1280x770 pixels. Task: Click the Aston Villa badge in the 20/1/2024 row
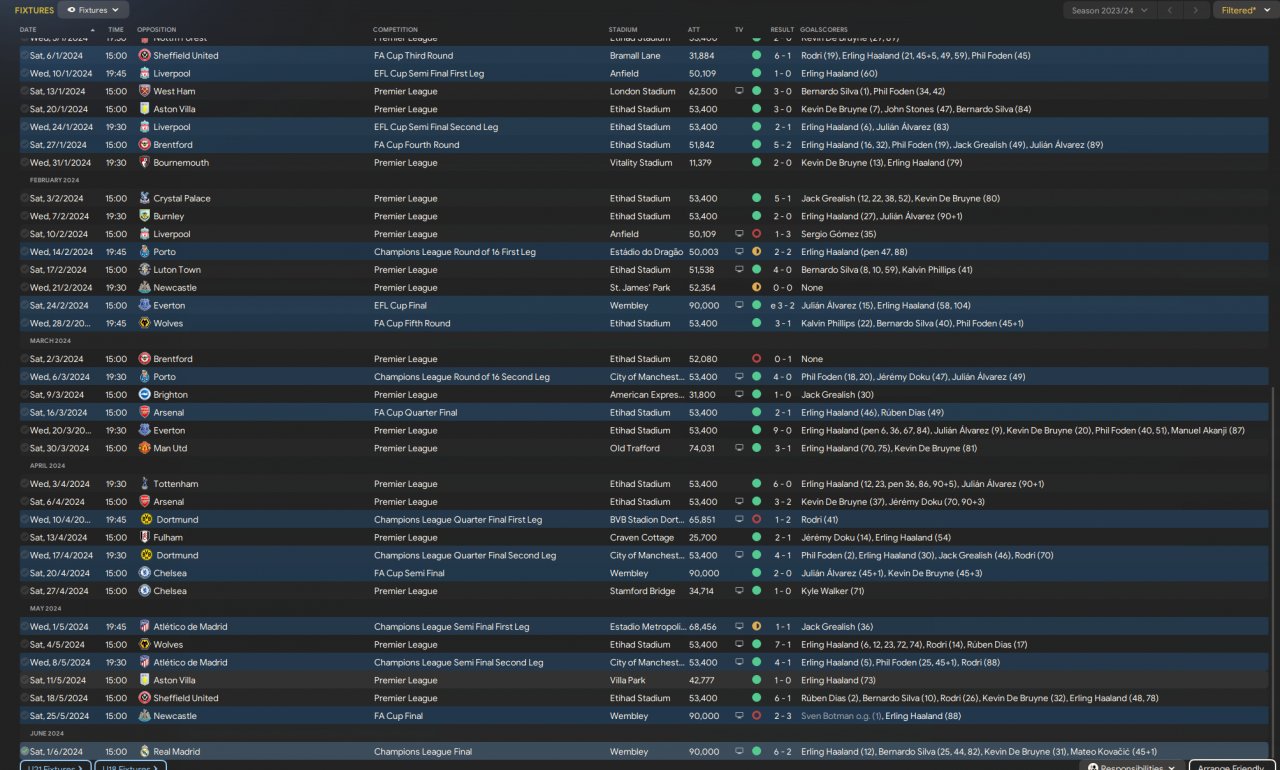[145, 109]
